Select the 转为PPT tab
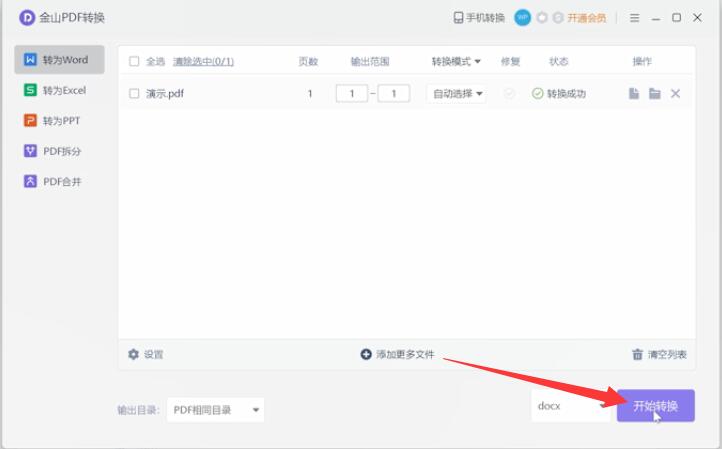 click(59, 121)
